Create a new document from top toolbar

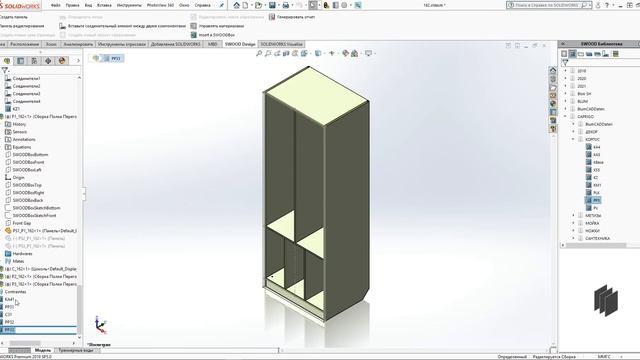pyautogui.click(x=245, y=5)
